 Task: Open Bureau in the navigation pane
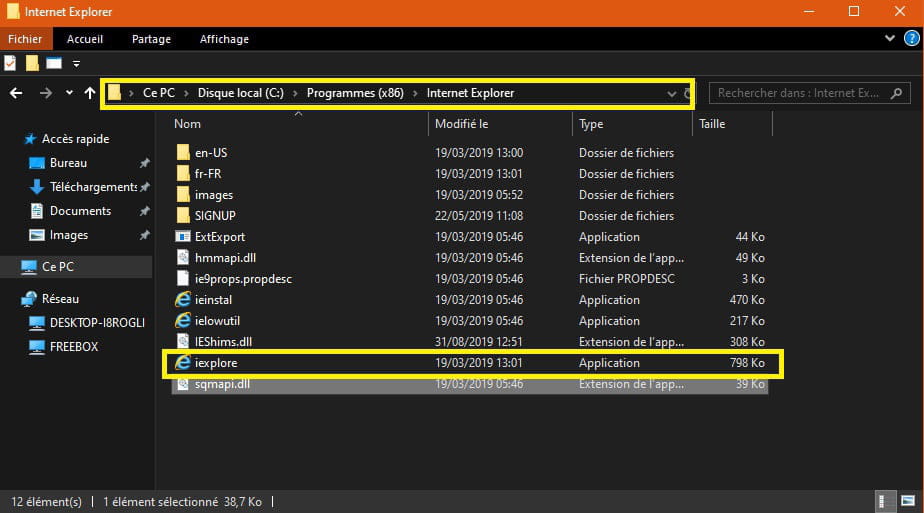(x=68, y=163)
